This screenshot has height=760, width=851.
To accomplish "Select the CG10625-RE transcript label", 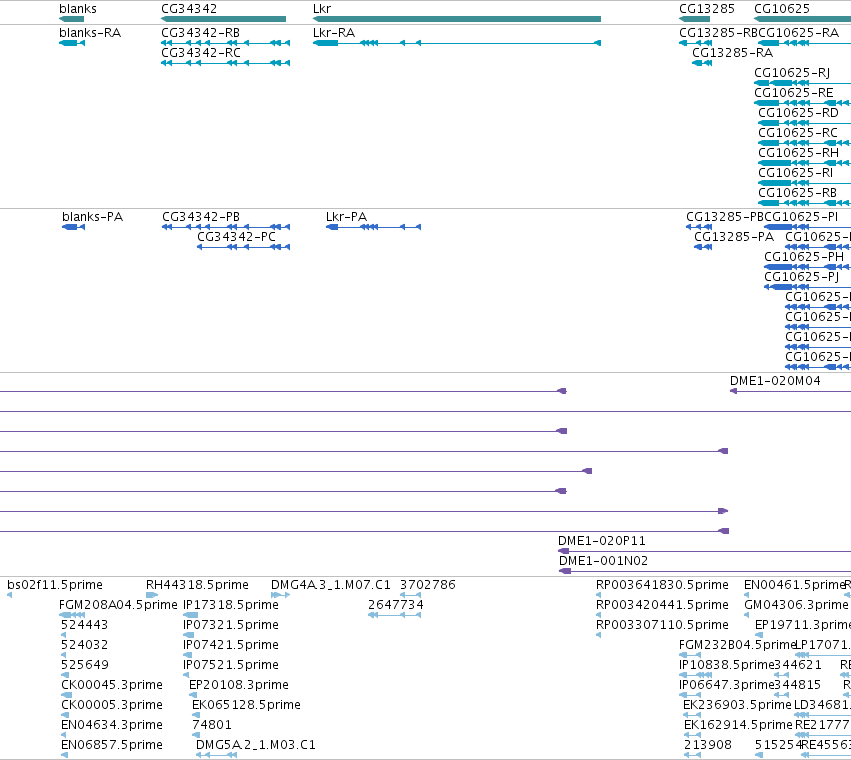I will click(x=793, y=93).
